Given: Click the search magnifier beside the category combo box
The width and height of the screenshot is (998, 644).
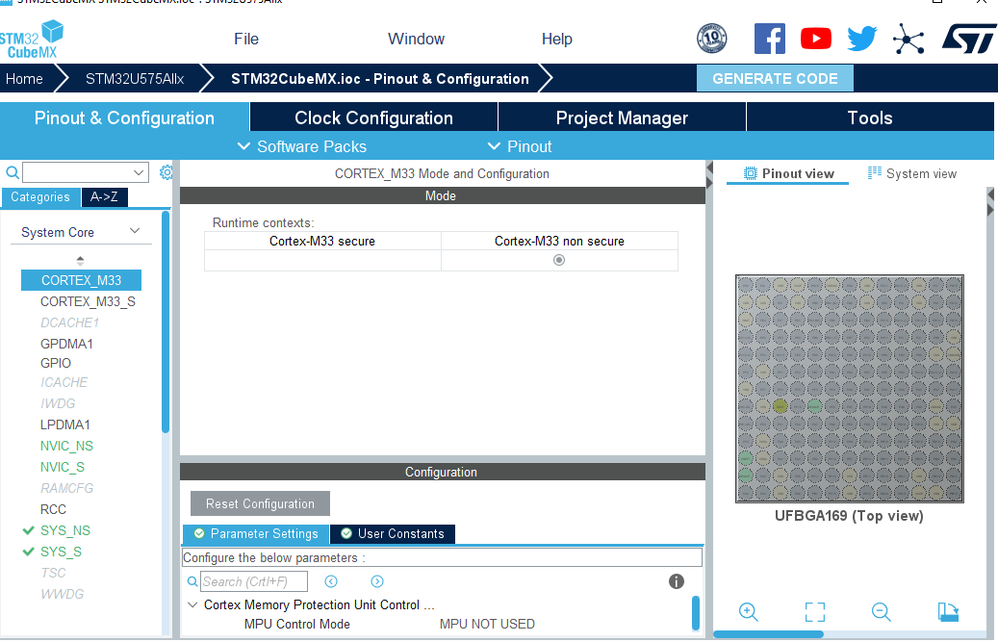Looking at the screenshot, I should tap(12, 172).
